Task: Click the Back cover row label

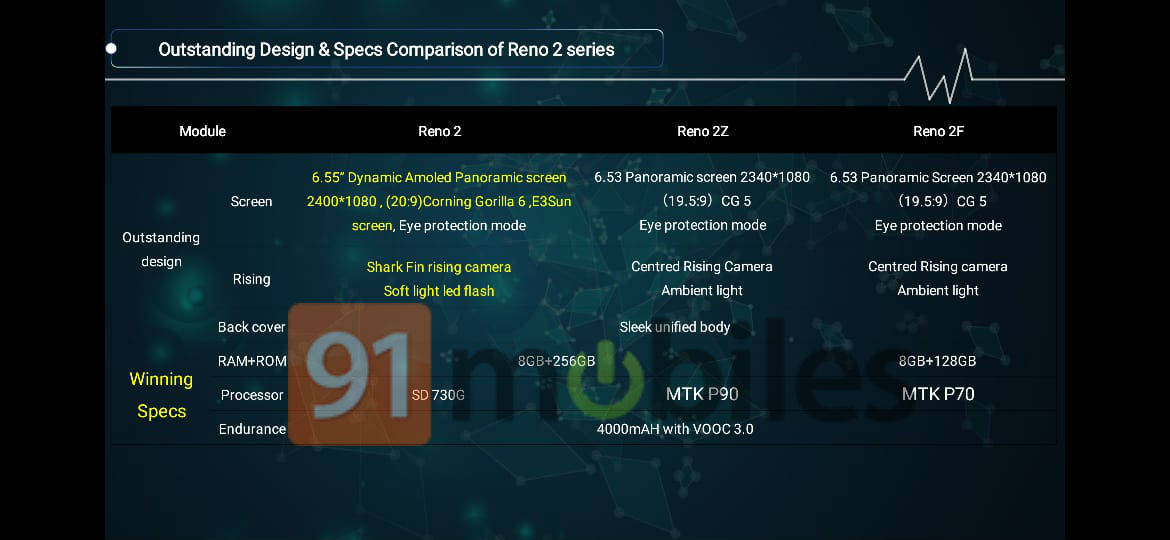Action: tap(251, 327)
